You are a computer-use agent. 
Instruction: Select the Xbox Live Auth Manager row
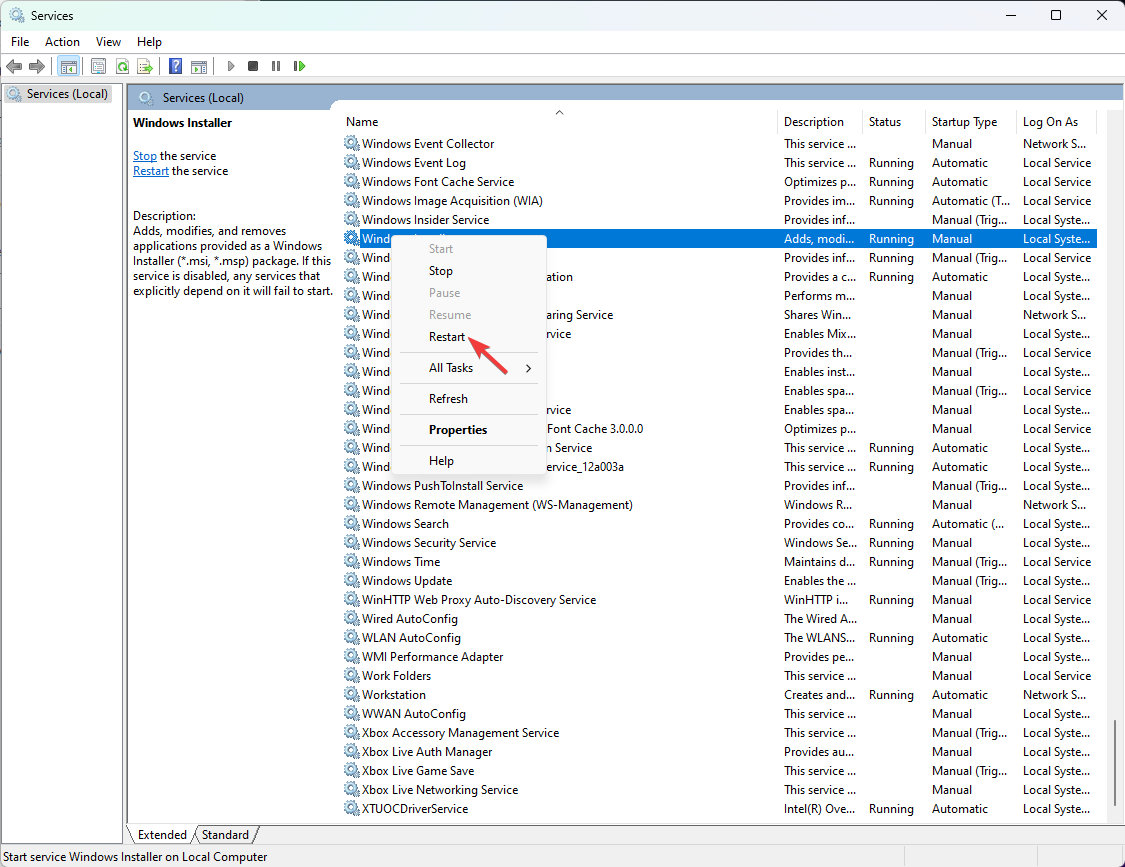(720, 752)
